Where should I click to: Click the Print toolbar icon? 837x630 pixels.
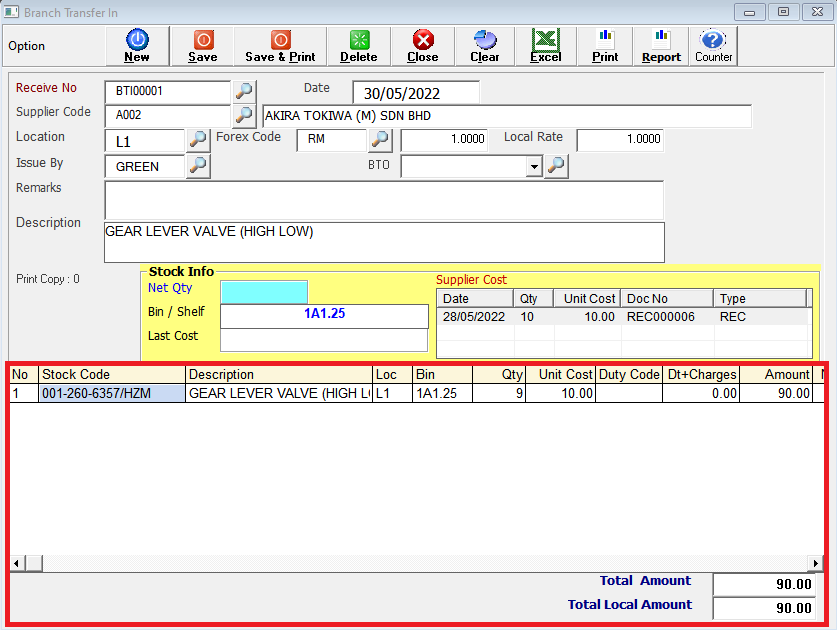[605, 46]
